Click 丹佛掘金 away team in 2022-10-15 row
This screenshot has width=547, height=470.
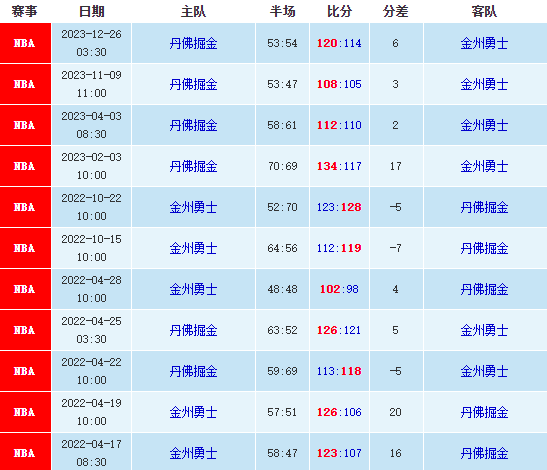(x=484, y=248)
